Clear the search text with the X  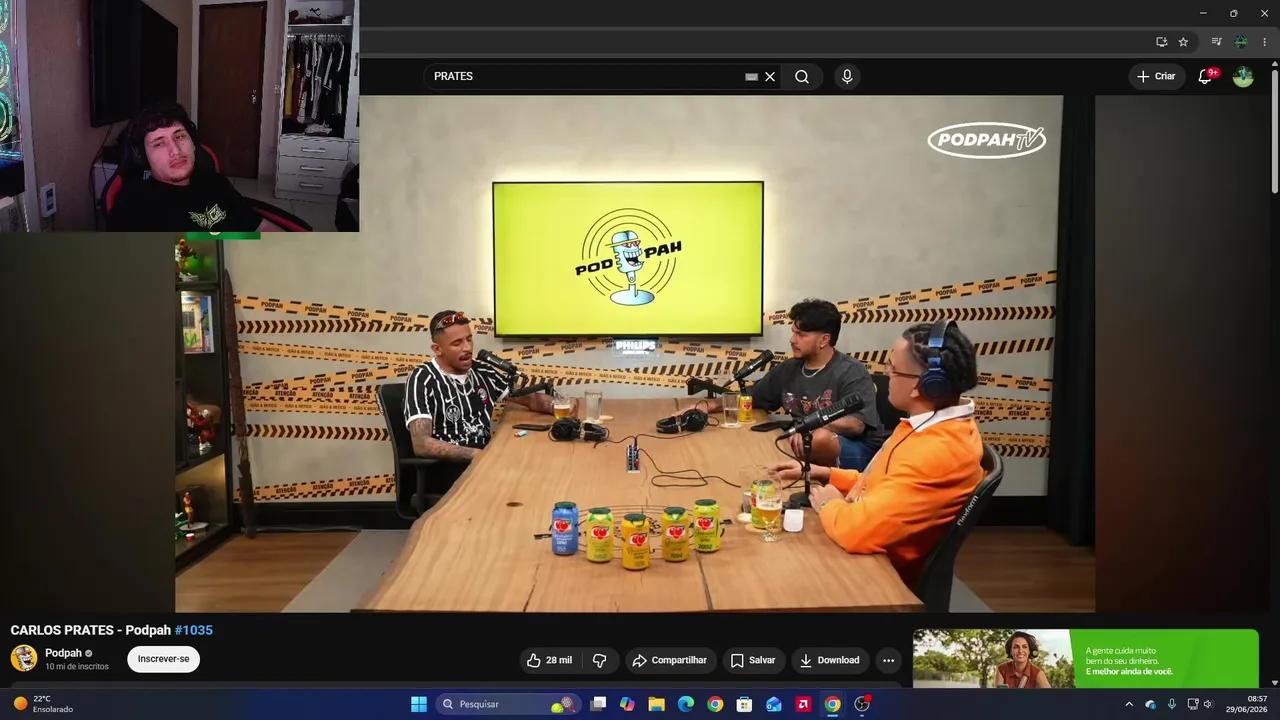click(770, 76)
